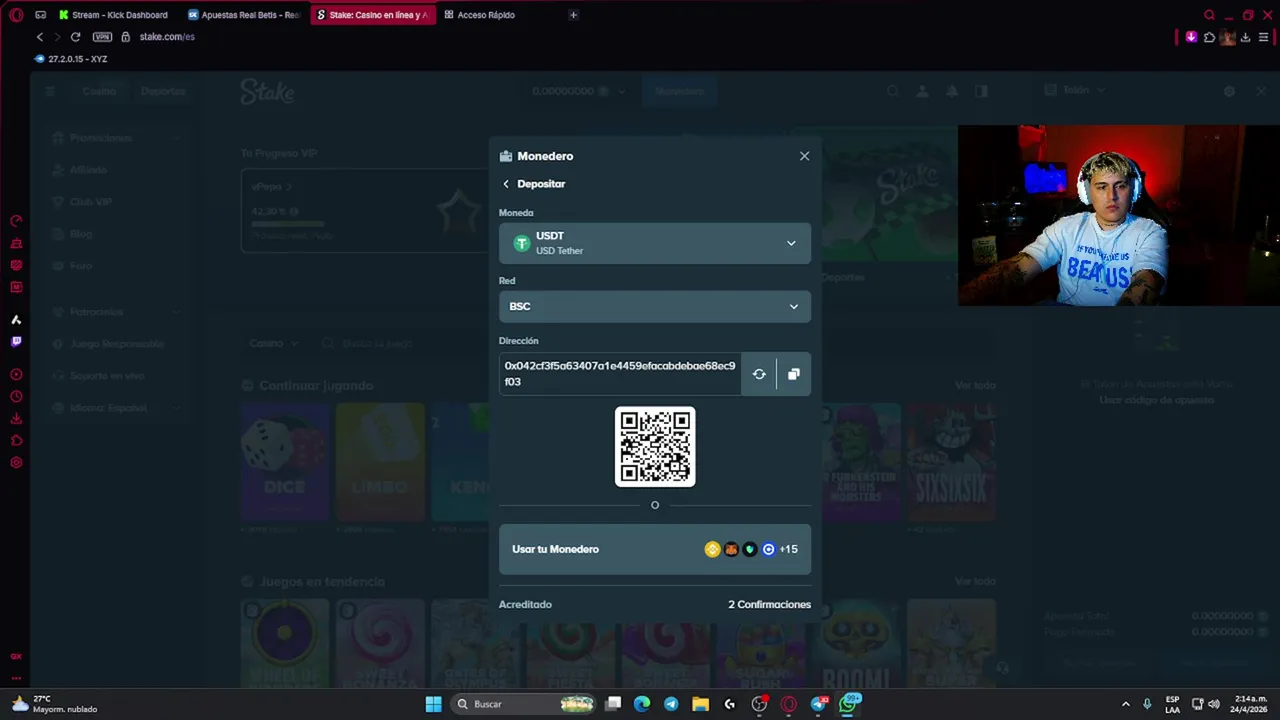Open tab search magnifier in title bar

point(1209,15)
